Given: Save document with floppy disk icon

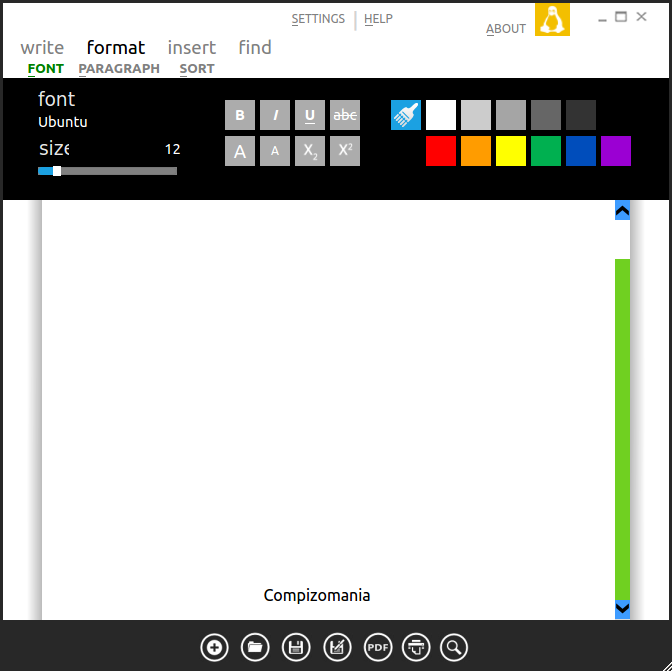Looking at the screenshot, I should click(296, 647).
